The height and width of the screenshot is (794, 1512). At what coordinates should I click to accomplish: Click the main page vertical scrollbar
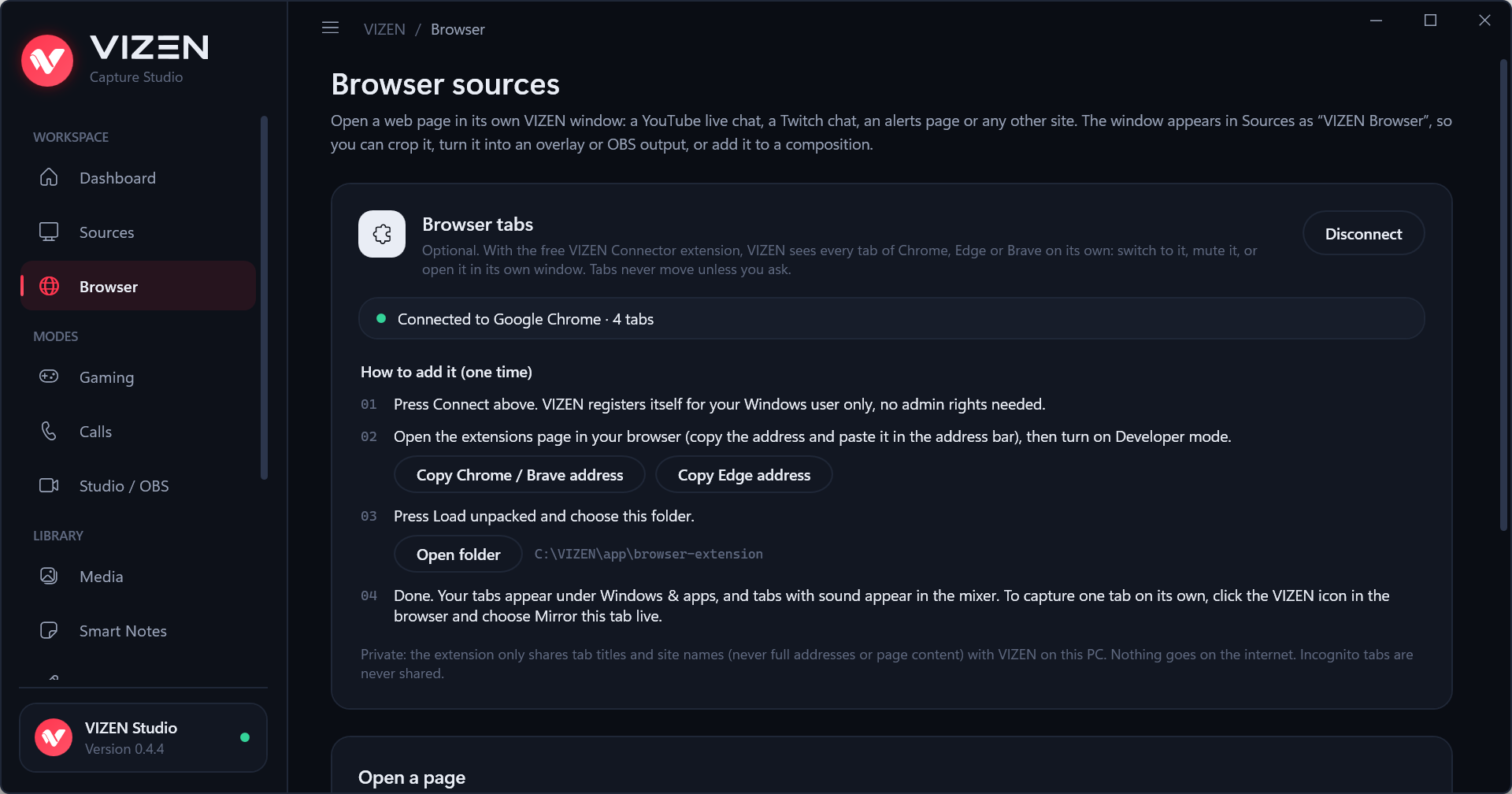1503,295
